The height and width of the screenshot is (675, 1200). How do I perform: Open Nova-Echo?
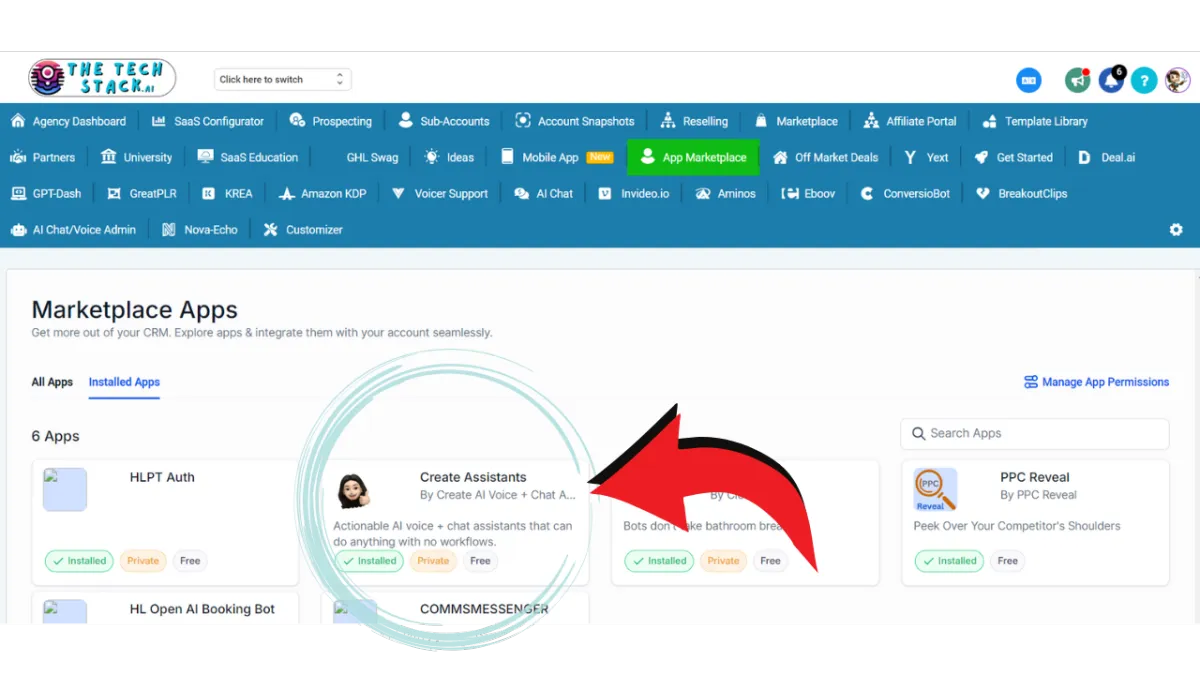(200, 229)
